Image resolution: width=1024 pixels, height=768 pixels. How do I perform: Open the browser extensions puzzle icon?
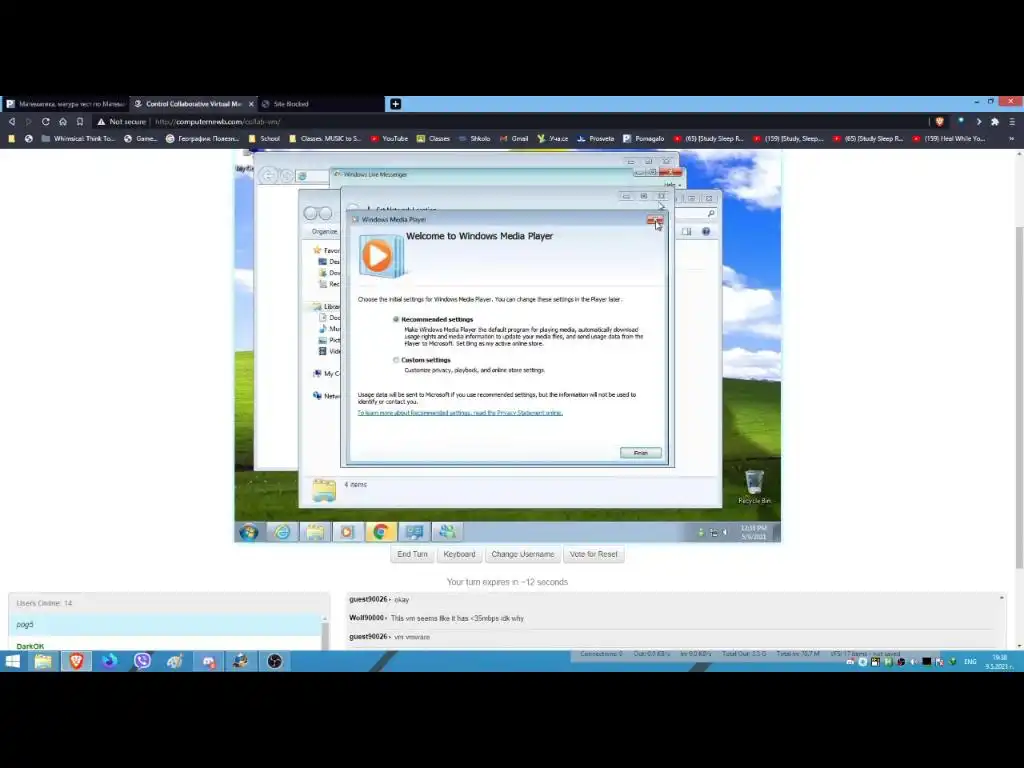[x=995, y=121]
